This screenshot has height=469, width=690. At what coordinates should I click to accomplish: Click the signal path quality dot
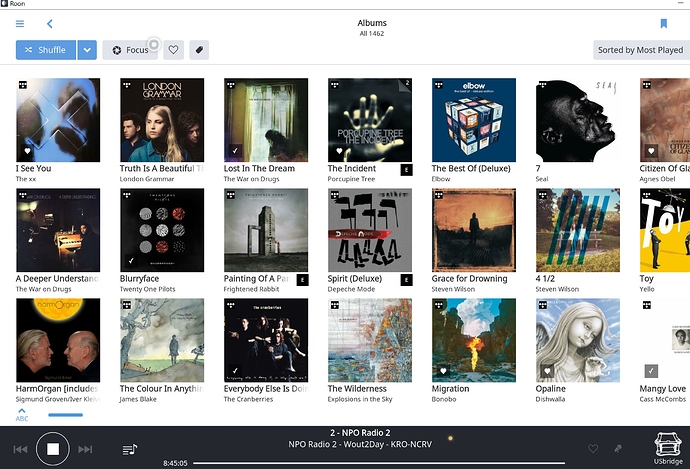(450, 438)
